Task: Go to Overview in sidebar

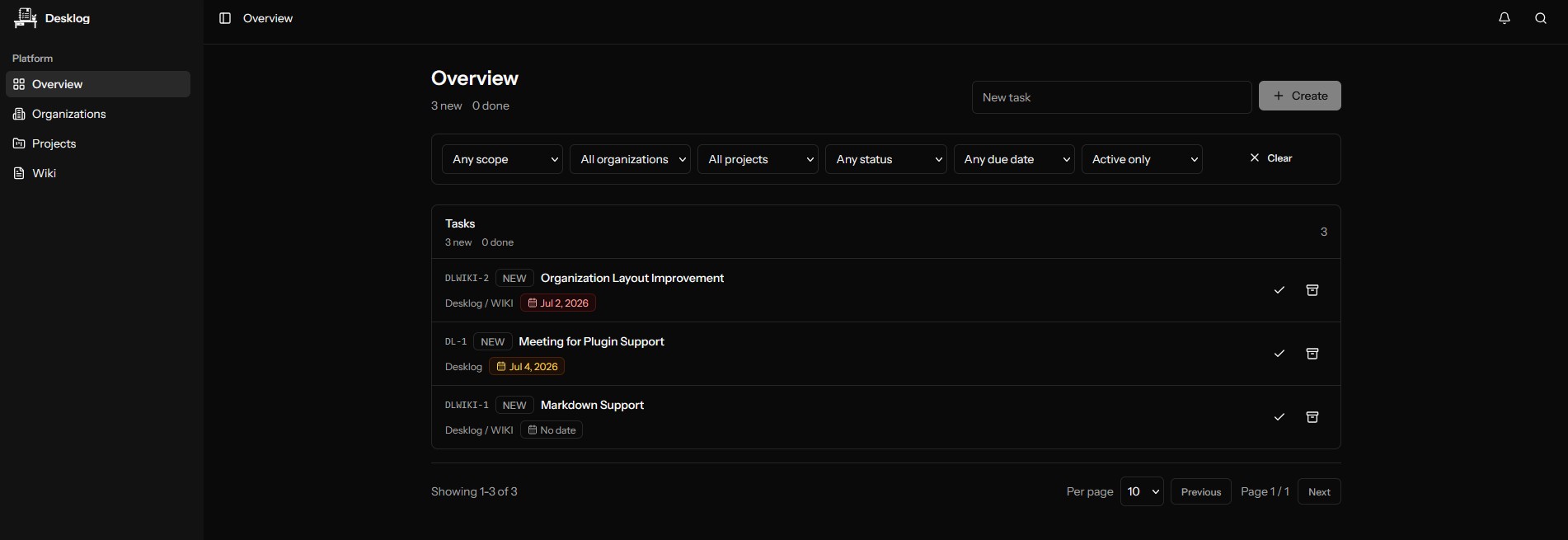Action: [x=98, y=84]
